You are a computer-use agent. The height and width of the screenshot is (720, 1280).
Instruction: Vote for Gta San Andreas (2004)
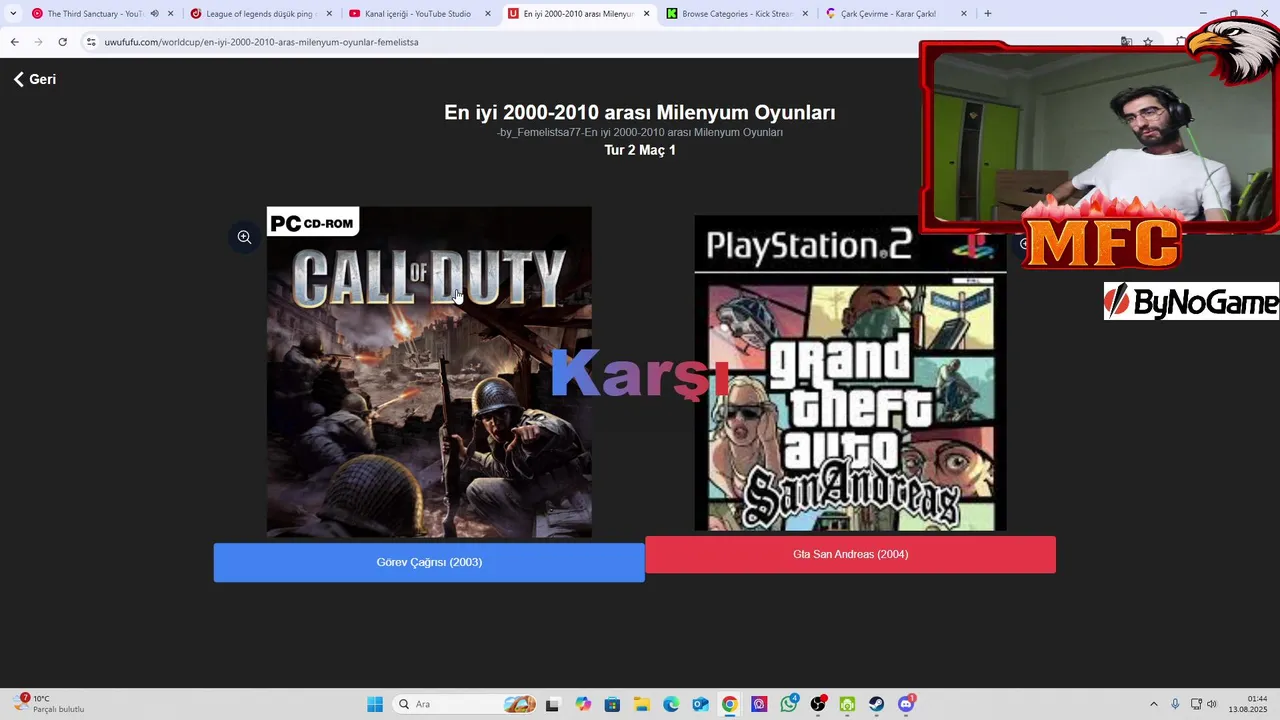click(x=850, y=554)
